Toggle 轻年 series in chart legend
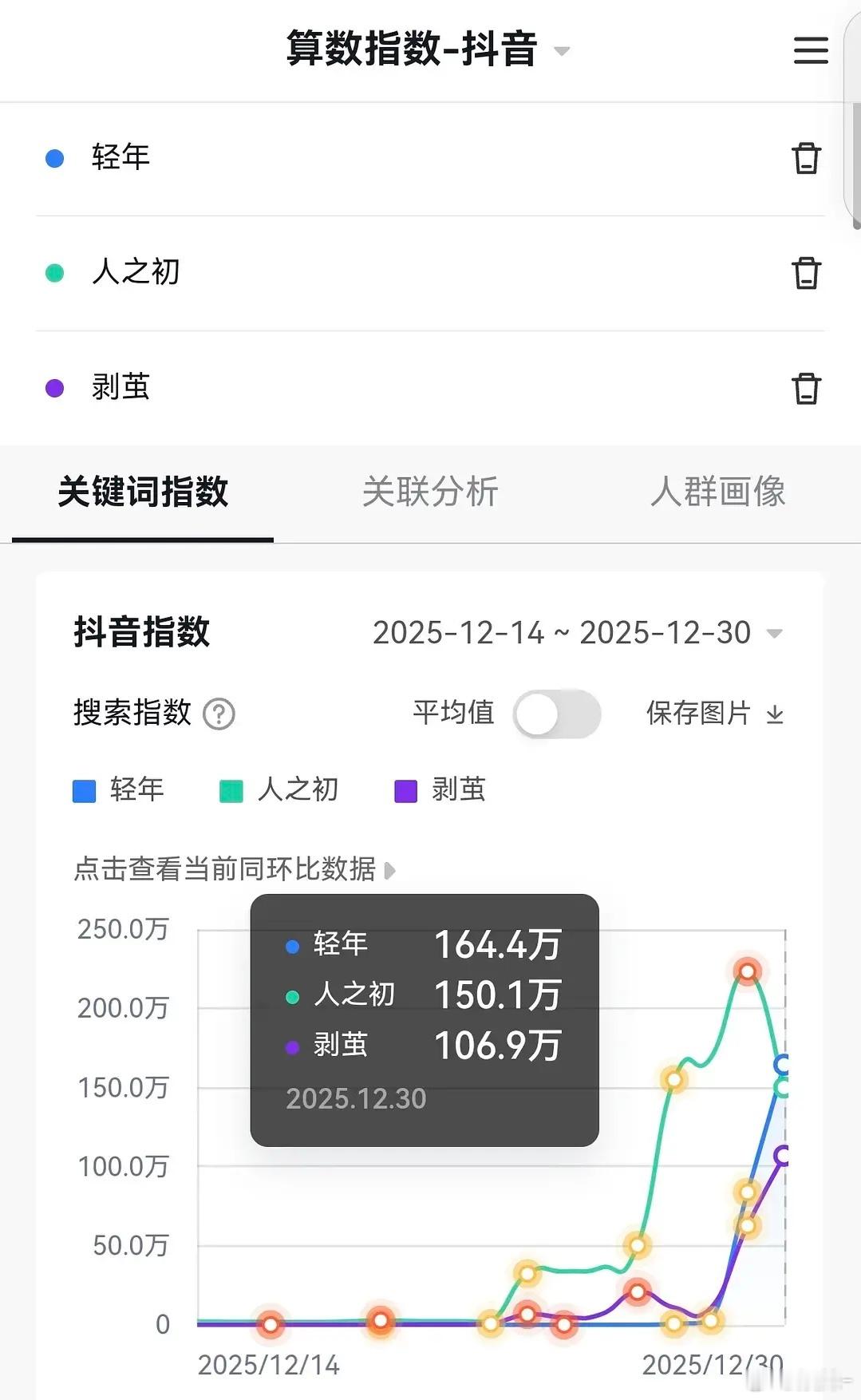 [118, 789]
